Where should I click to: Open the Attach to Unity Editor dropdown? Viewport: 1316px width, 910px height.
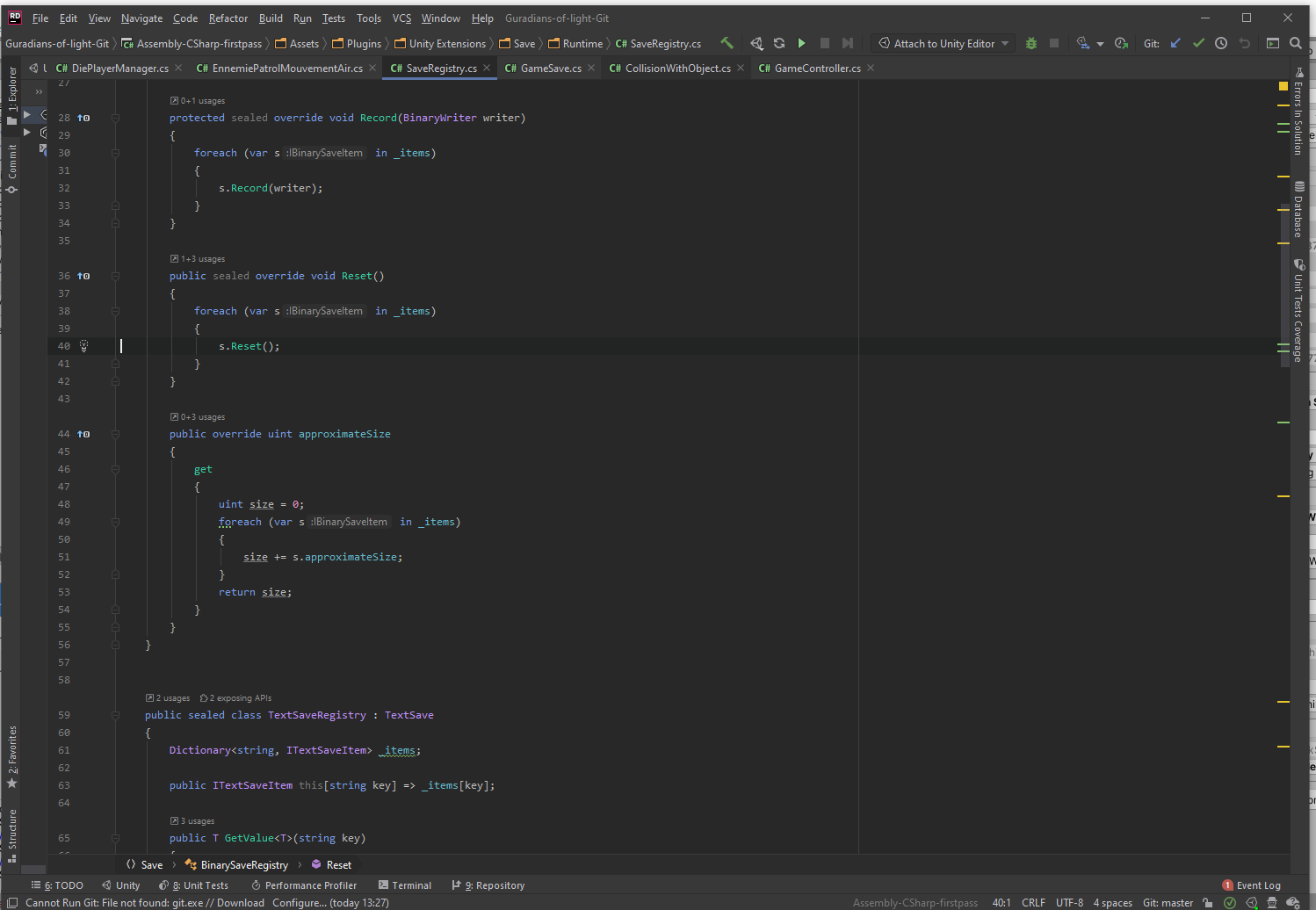point(944,43)
